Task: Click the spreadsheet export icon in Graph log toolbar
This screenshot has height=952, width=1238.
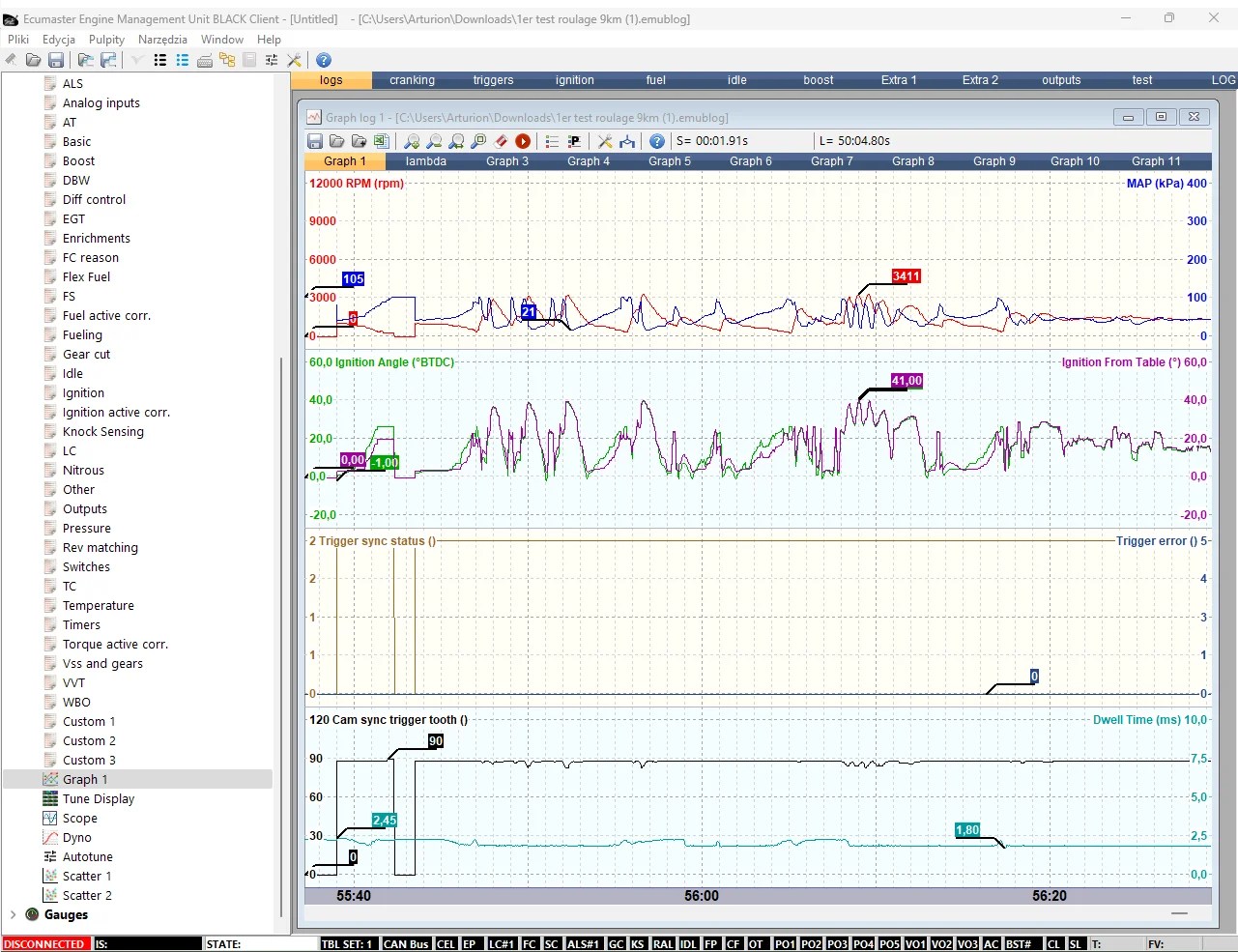Action: coord(381,141)
